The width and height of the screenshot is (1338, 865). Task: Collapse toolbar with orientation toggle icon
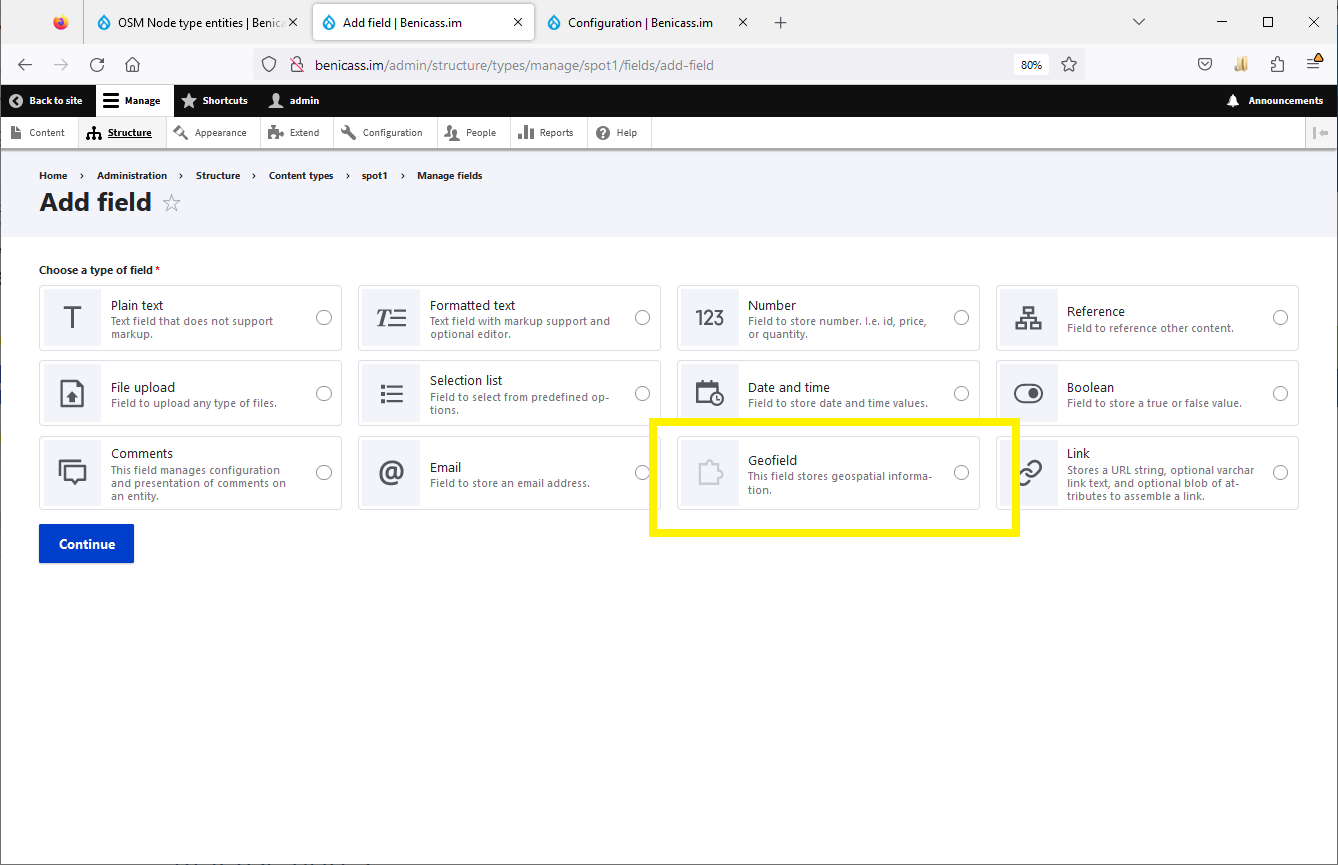[1322, 133]
